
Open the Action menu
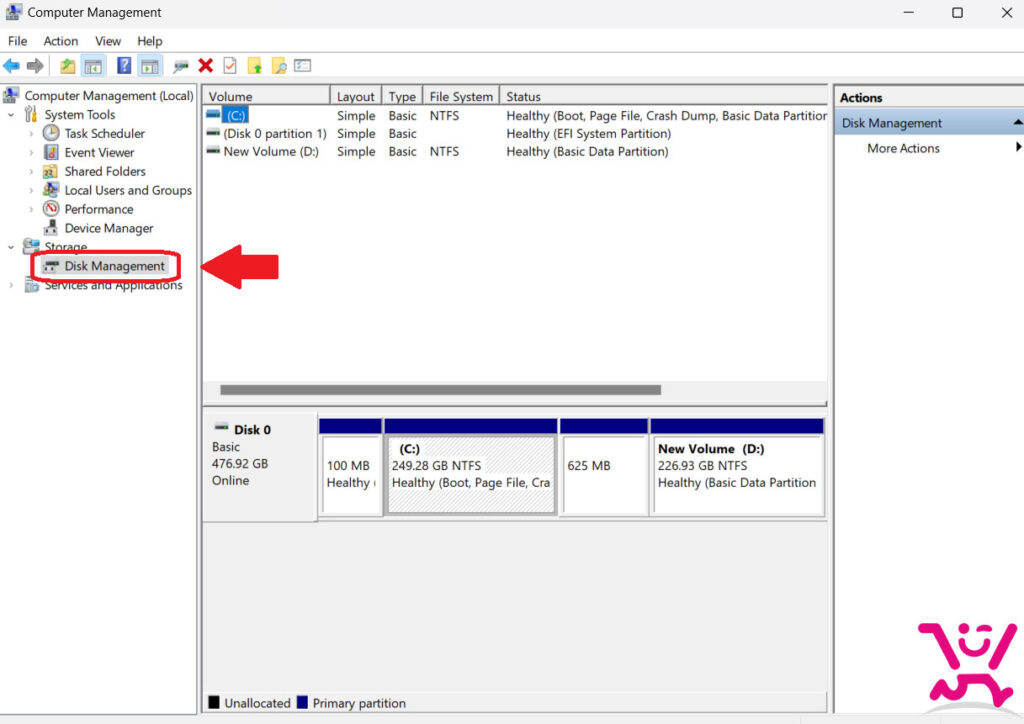click(x=61, y=41)
